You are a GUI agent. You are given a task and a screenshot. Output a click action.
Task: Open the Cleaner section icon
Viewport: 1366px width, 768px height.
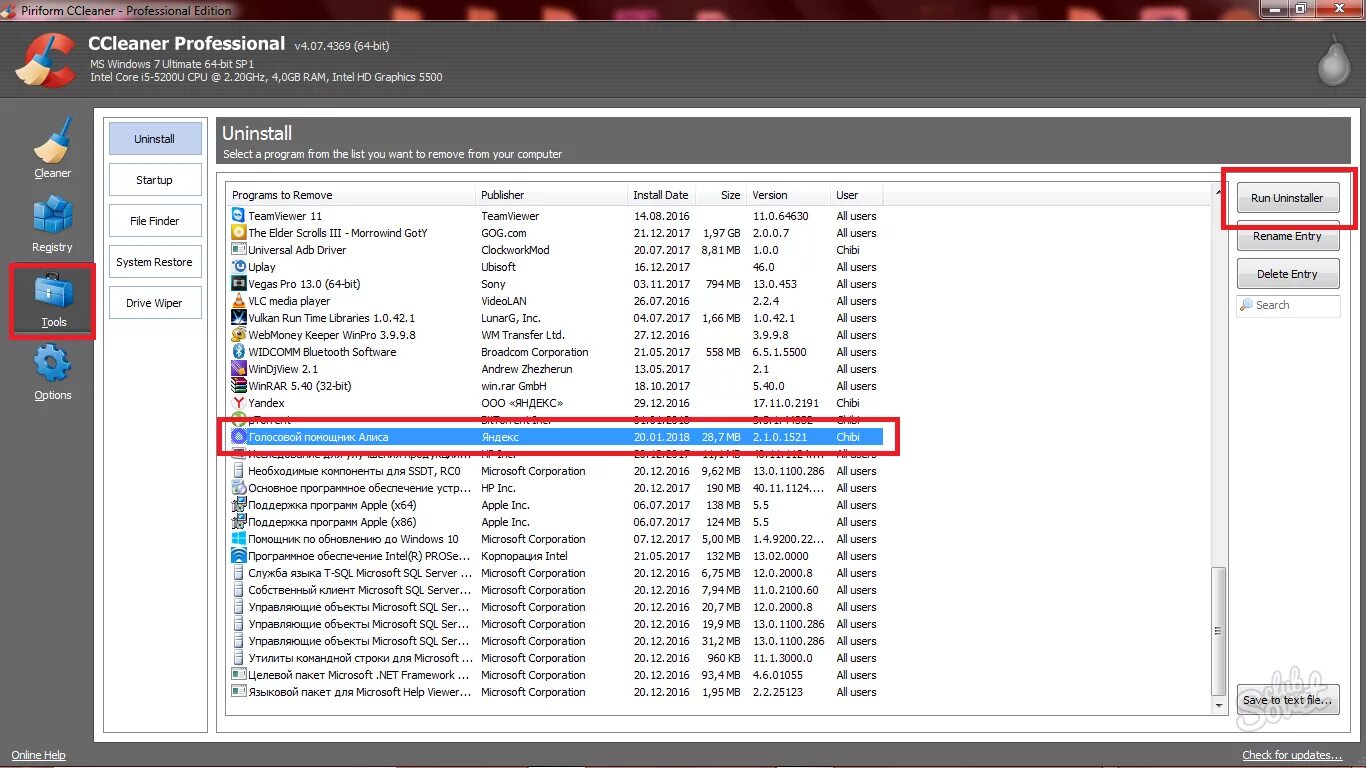(52, 141)
